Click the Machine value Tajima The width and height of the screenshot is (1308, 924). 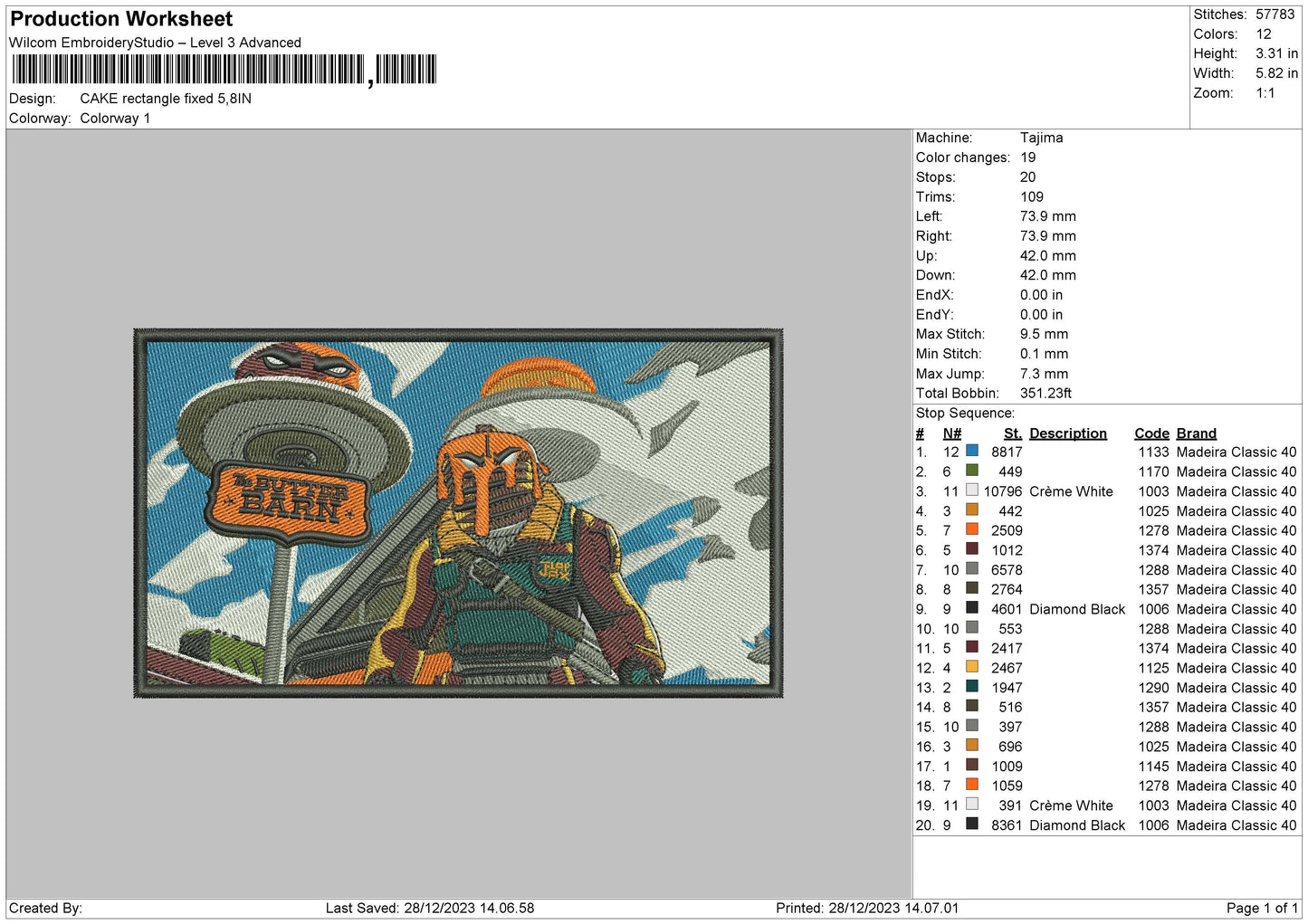(x=1042, y=138)
